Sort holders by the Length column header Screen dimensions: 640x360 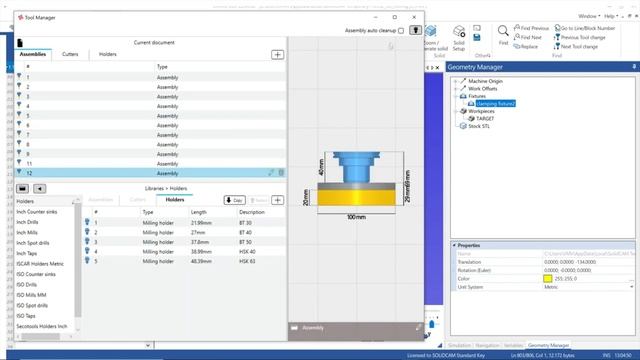click(x=199, y=212)
